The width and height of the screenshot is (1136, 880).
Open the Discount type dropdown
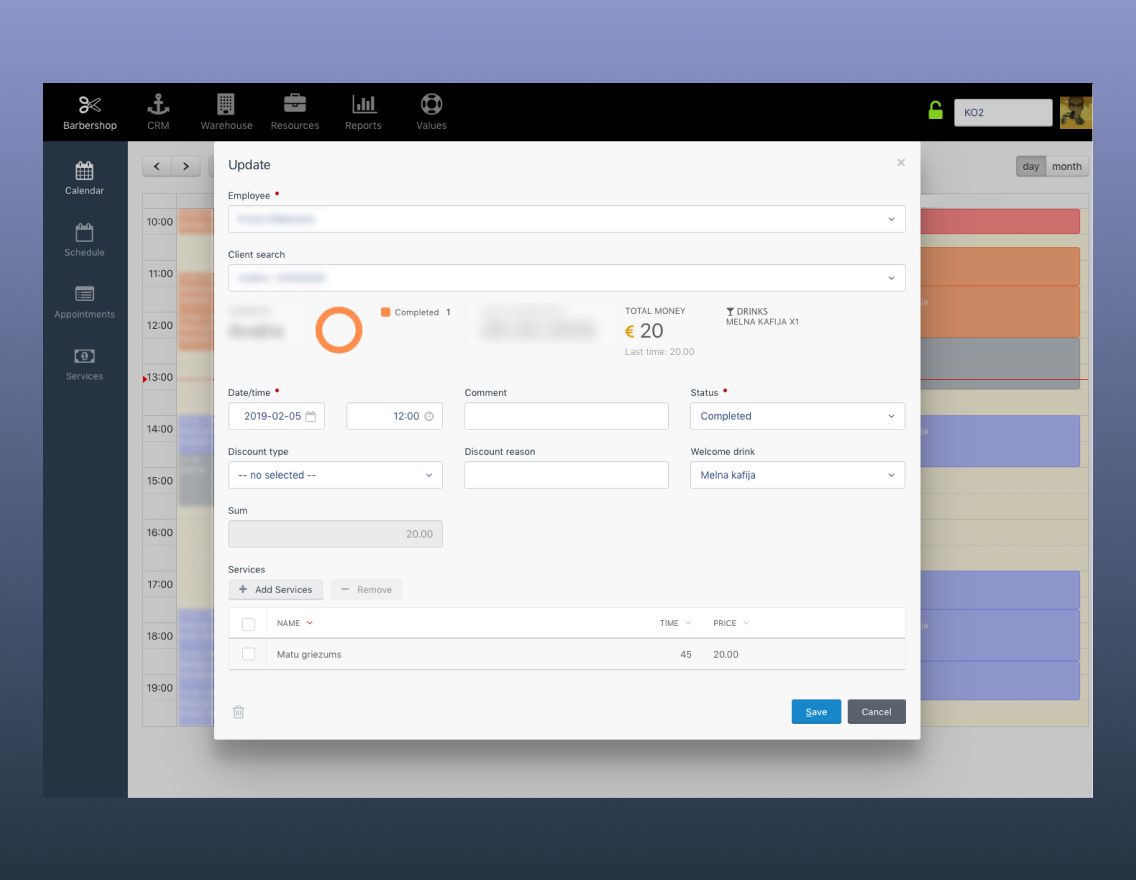click(x=335, y=475)
